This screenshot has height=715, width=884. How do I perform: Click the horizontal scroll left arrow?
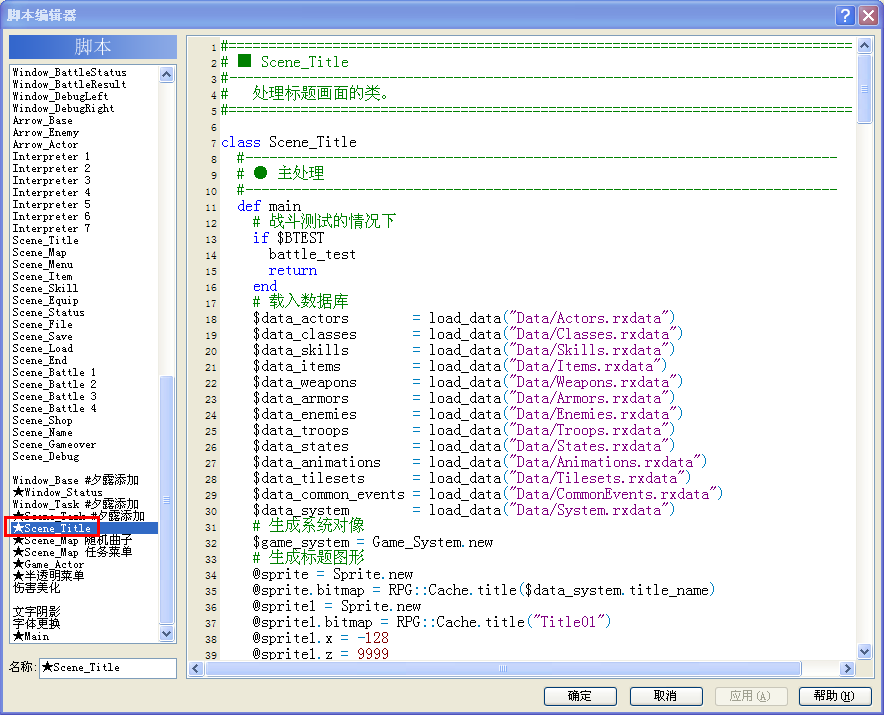196,668
